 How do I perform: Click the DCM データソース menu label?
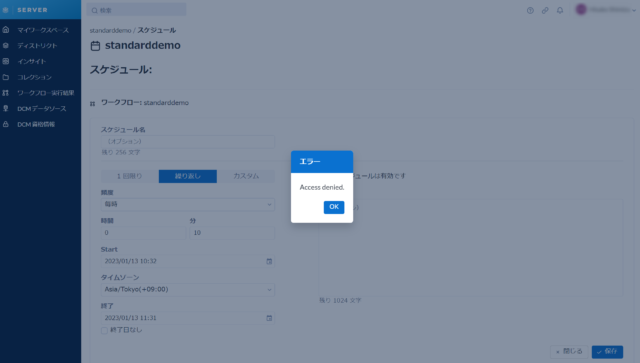pos(42,109)
